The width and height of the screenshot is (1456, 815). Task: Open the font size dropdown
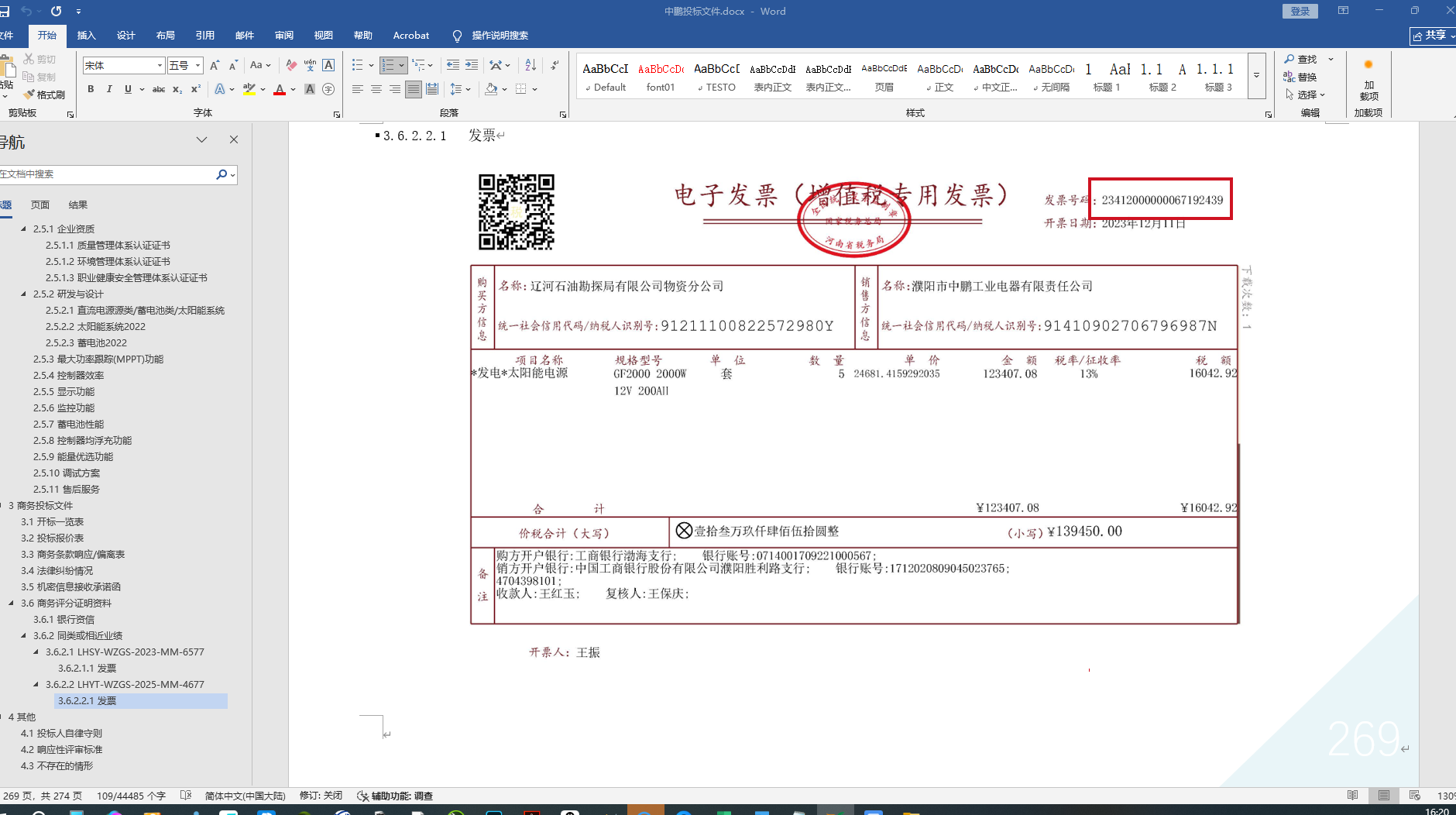[x=198, y=66]
